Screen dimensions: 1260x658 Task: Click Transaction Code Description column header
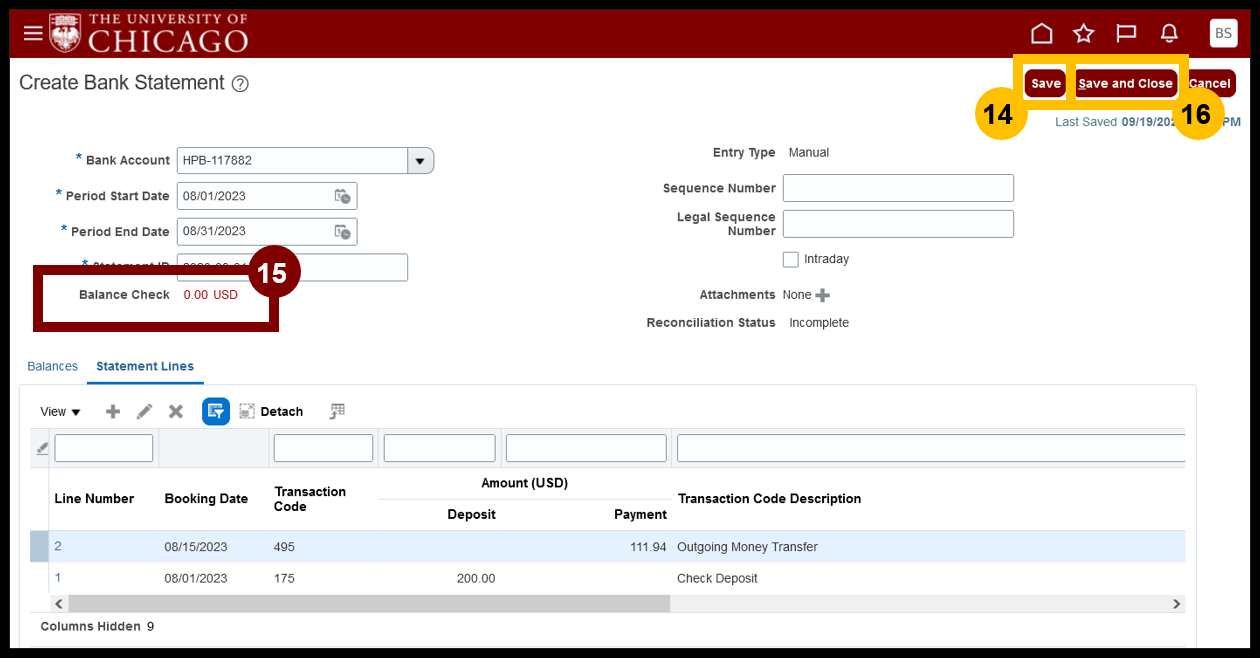click(769, 499)
